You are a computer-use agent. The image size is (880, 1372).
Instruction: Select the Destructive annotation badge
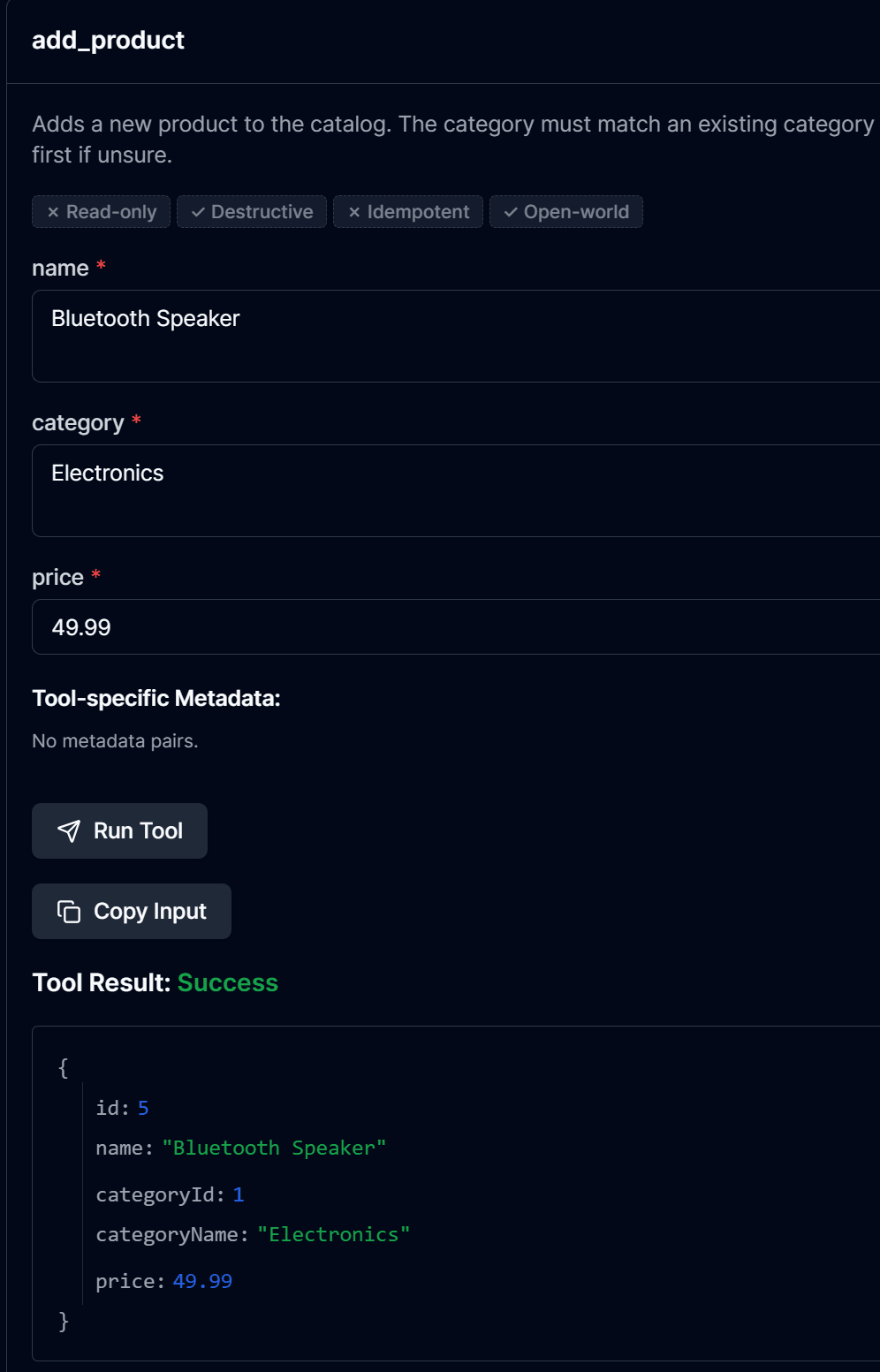[x=252, y=212]
